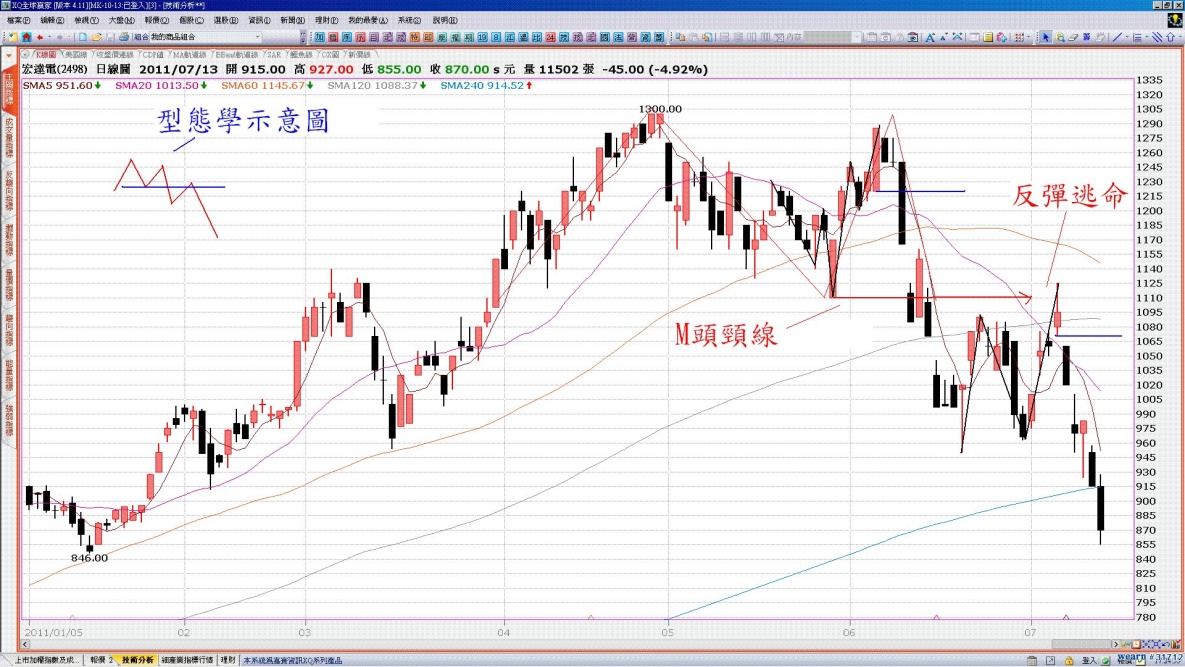Click the home icon in the toolbar
The height and width of the screenshot is (667, 1185).
pyautogui.click(x=26, y=37)
